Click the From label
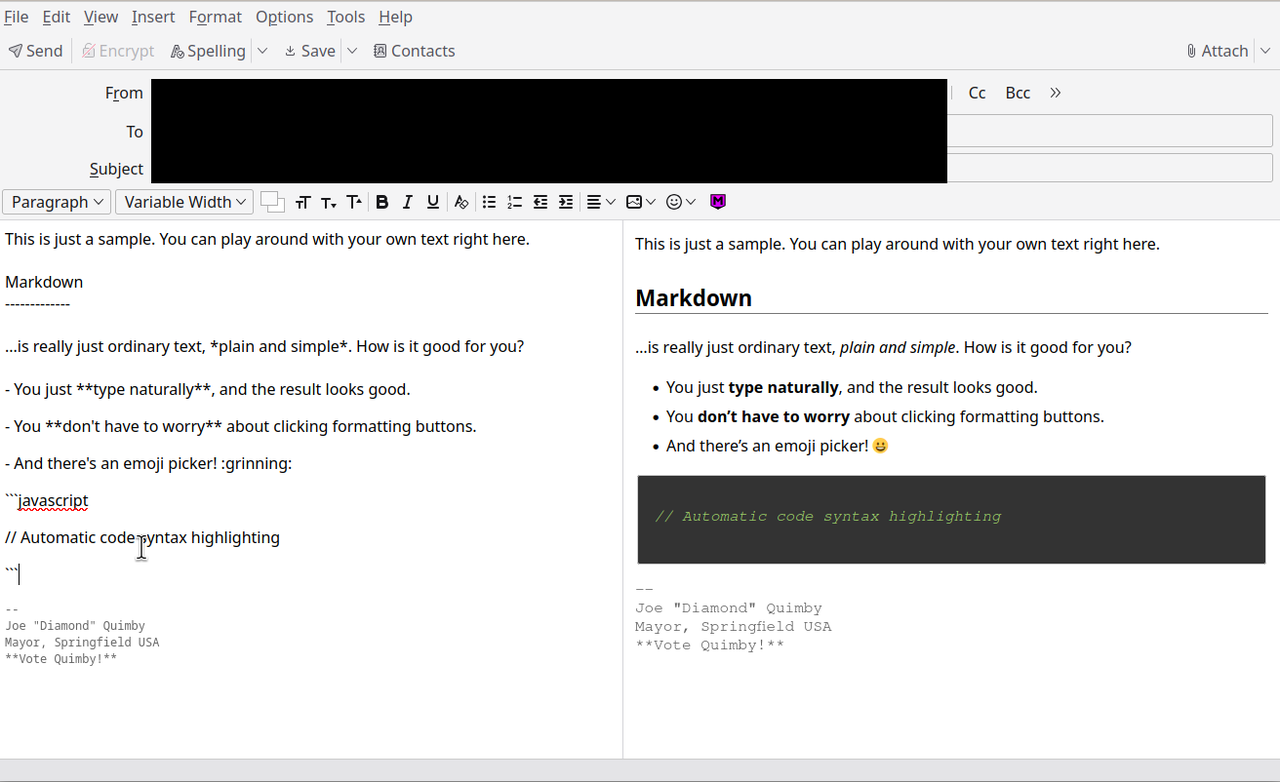 pos(124,93)
